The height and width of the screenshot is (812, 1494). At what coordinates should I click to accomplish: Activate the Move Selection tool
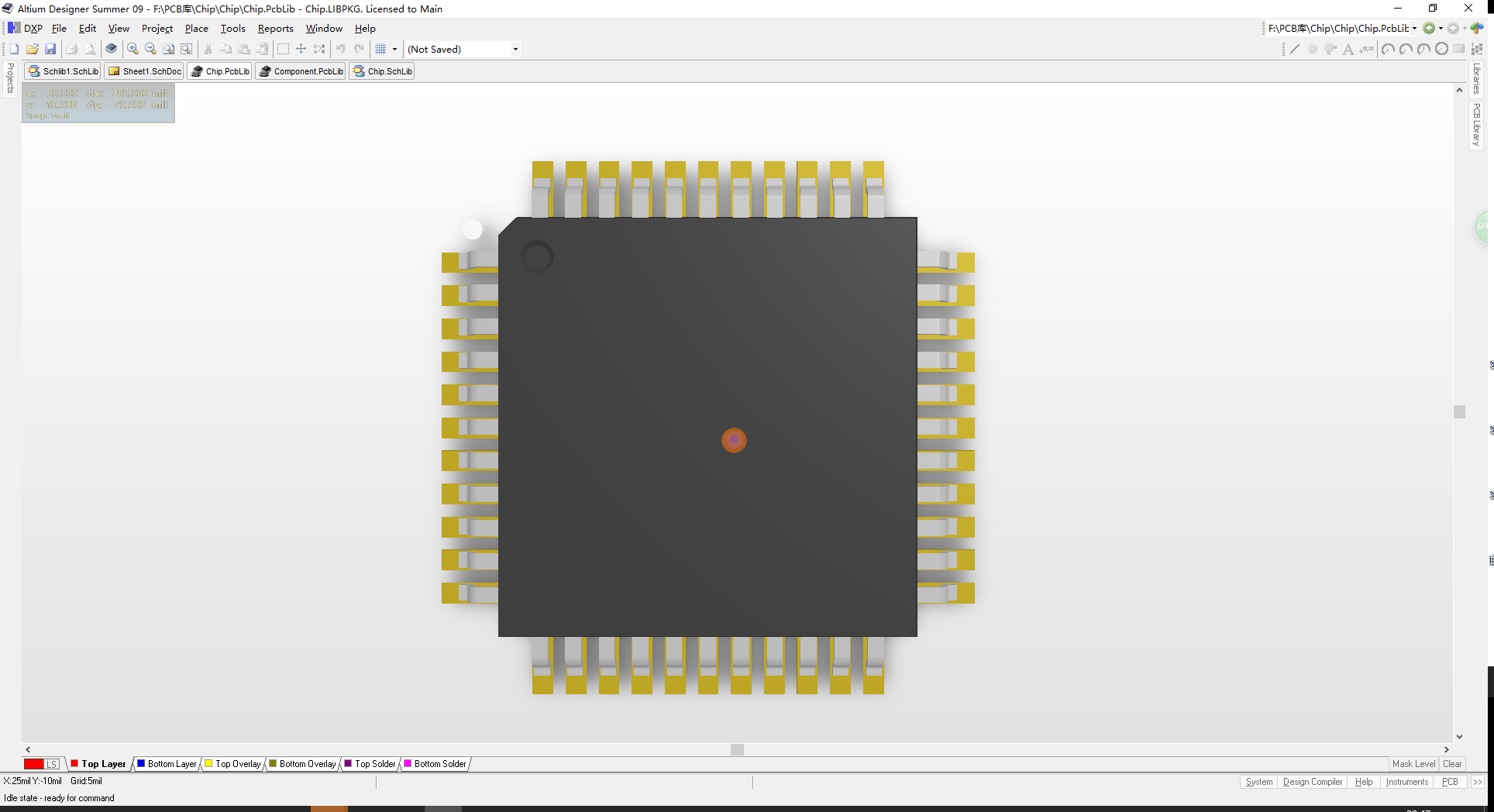301,49
